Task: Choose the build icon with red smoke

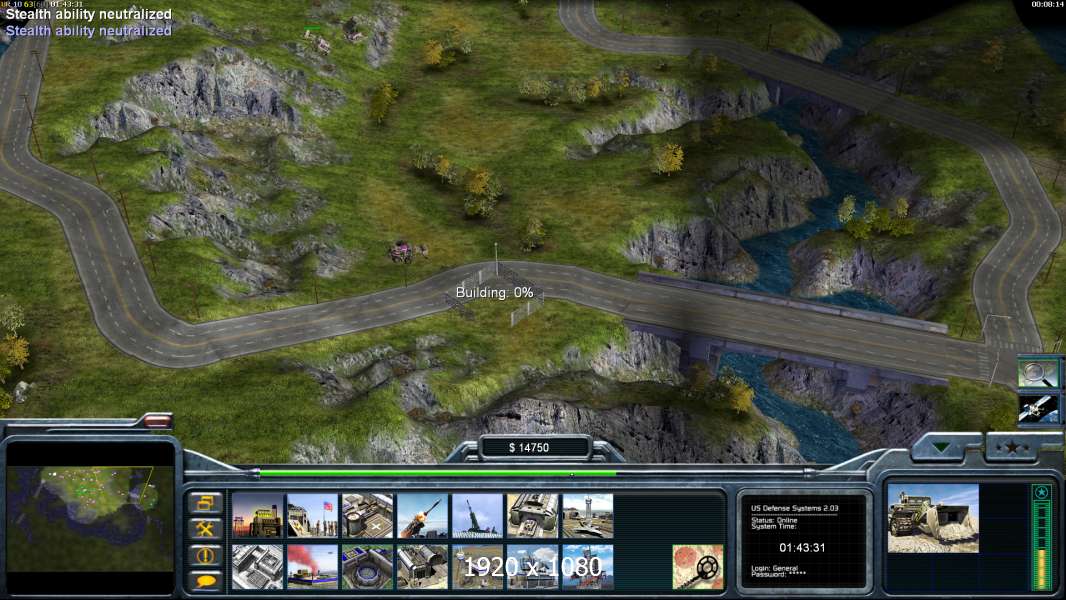Action: (313, 567)
